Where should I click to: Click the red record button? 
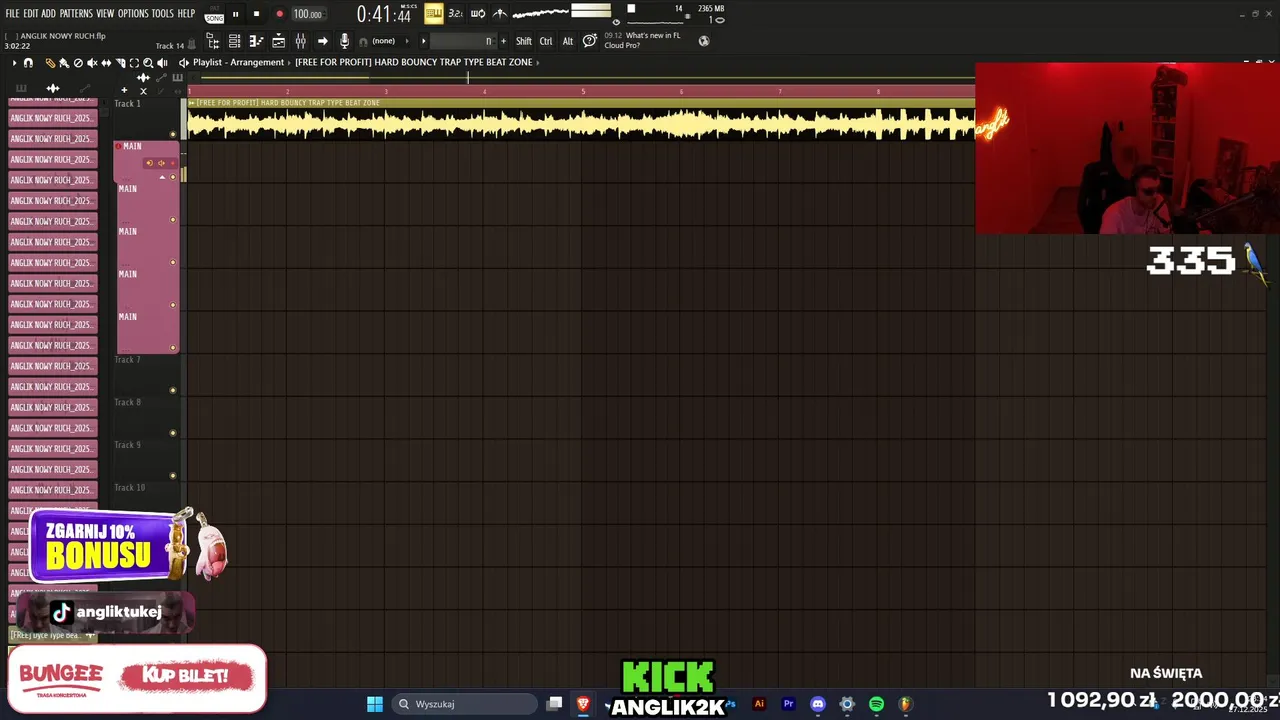tap(279, 14)
